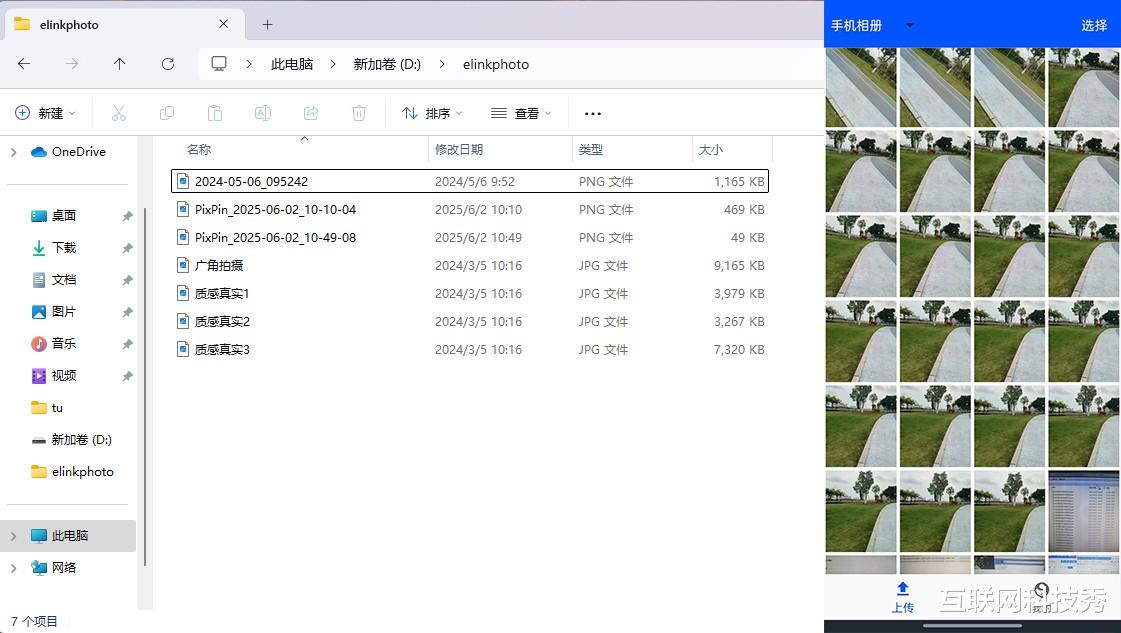This screenshot has height=633, width=1121.
Task: Open the 手机相册 album dropdown arrow
Action: [909, 26]
